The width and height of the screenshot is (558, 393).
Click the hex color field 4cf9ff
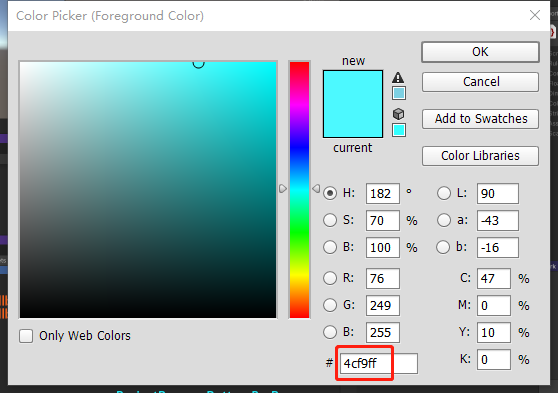tap(379, 363)
